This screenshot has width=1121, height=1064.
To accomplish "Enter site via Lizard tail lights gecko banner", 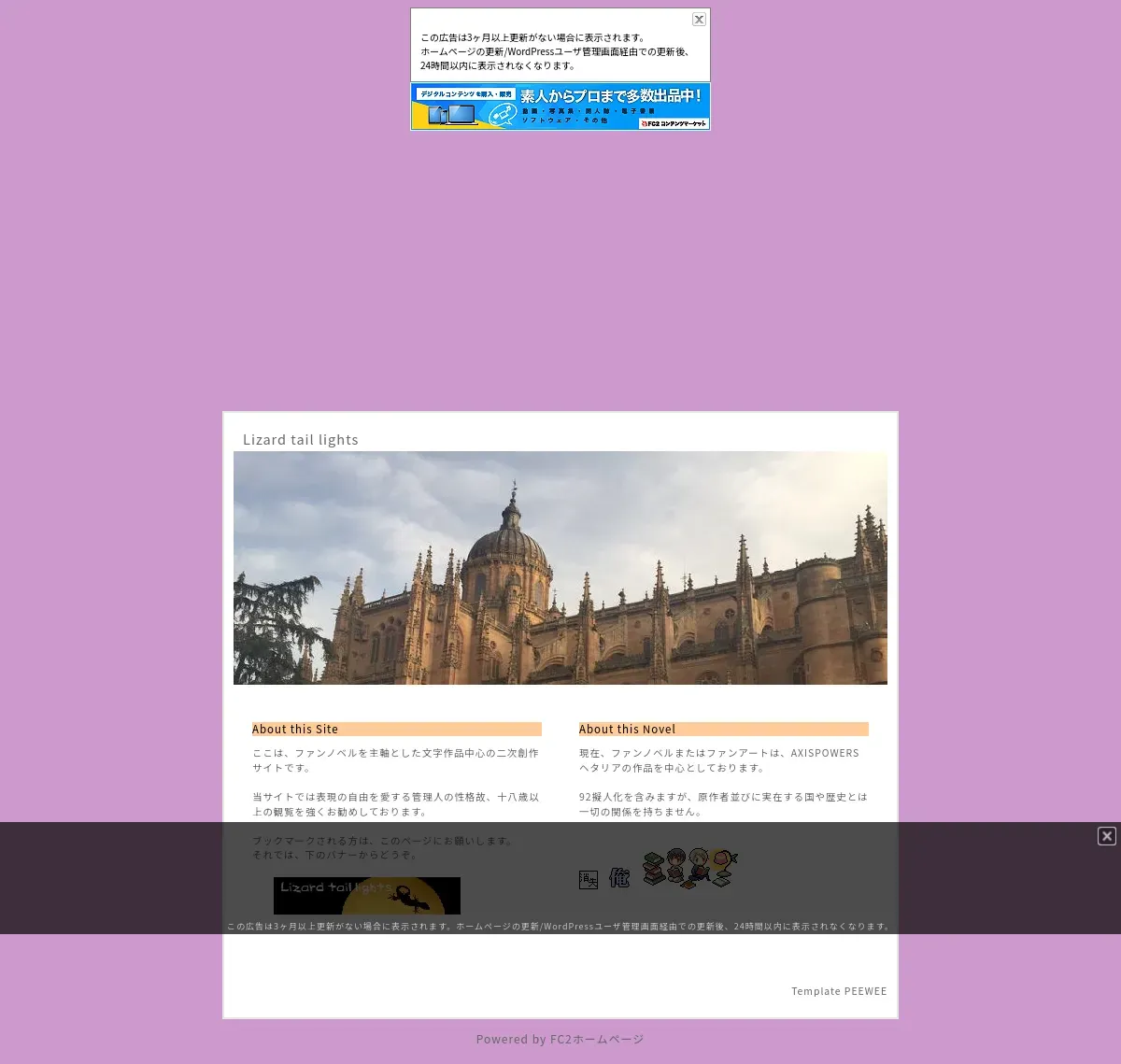I will (x=367, y=896).
